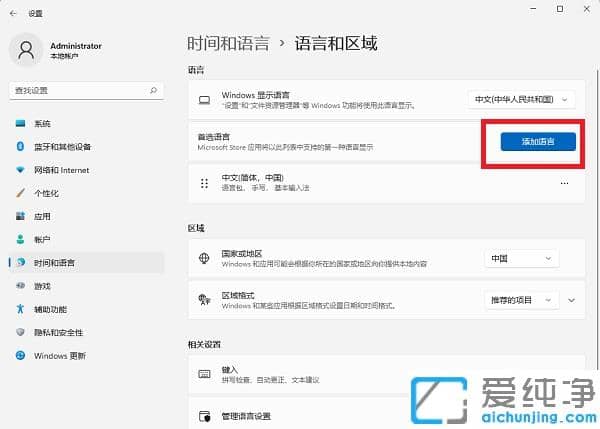The height and width of the screenshot is (429, 600).
Task: Open 网络和 Internet settings
Action: (61, 169)
